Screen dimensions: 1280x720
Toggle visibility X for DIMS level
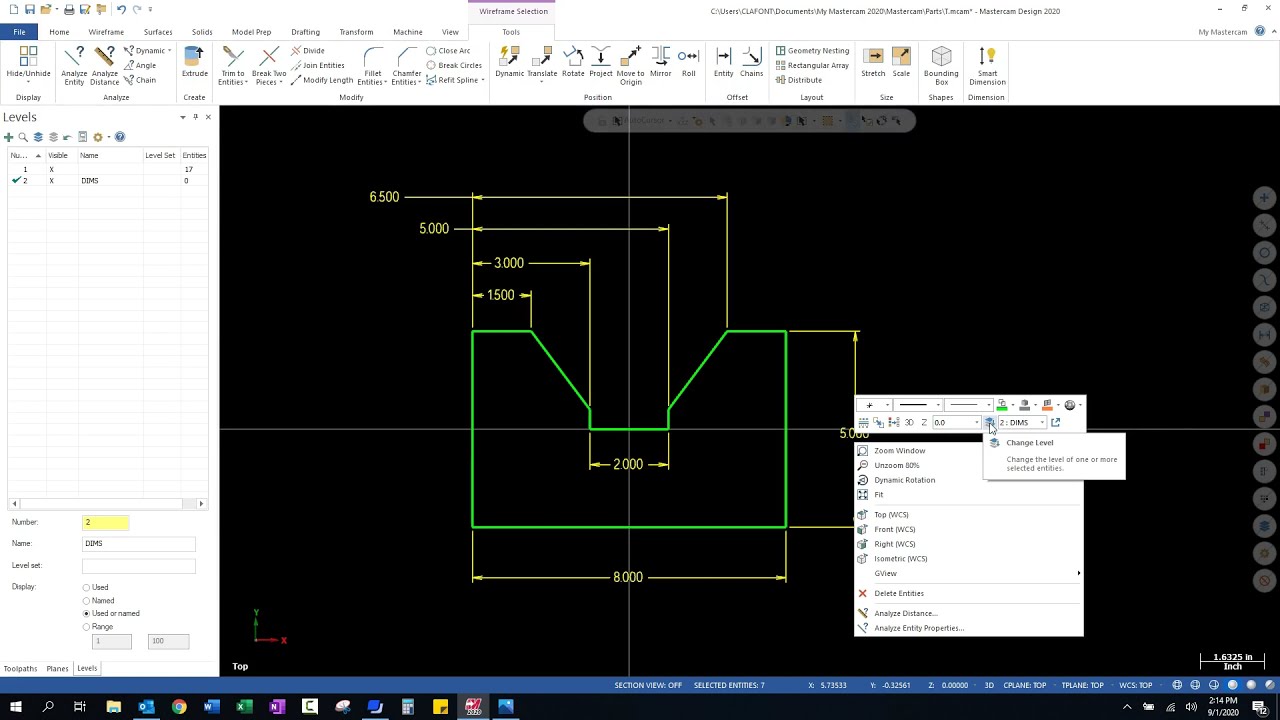(x=51, y=181)
